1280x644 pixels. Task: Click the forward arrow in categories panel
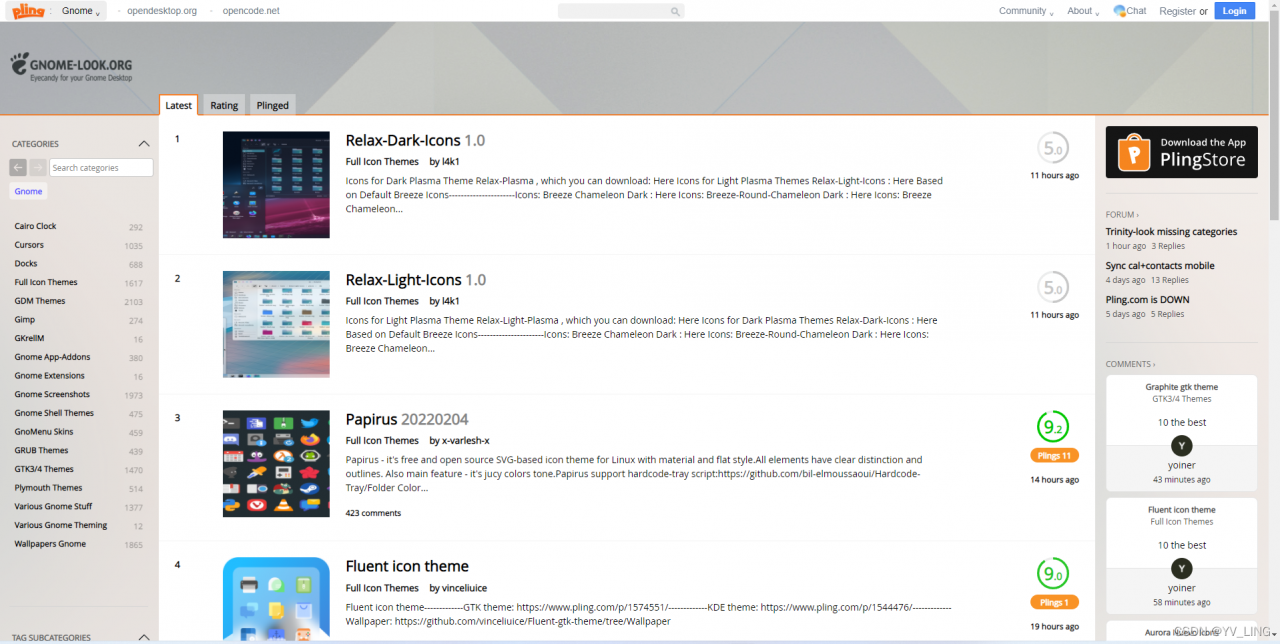pos(38,168)
